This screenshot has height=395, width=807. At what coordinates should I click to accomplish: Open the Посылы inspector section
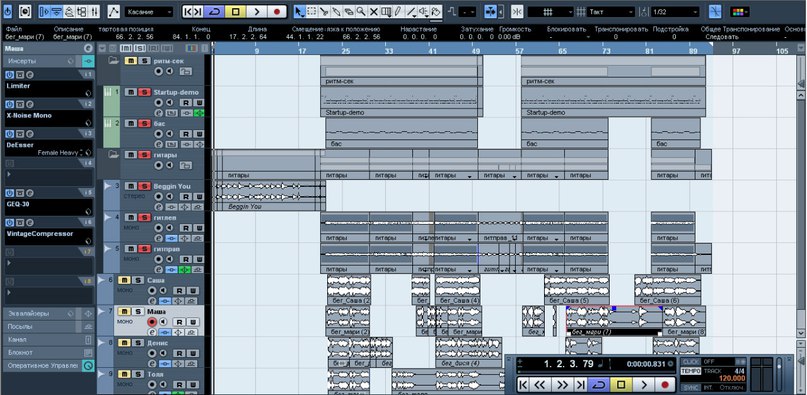pos(49,327)
